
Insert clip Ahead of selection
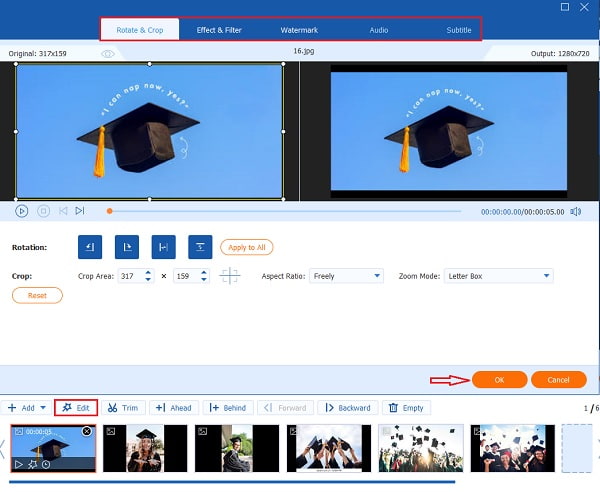pyautogui.click(x=174, y=408)
